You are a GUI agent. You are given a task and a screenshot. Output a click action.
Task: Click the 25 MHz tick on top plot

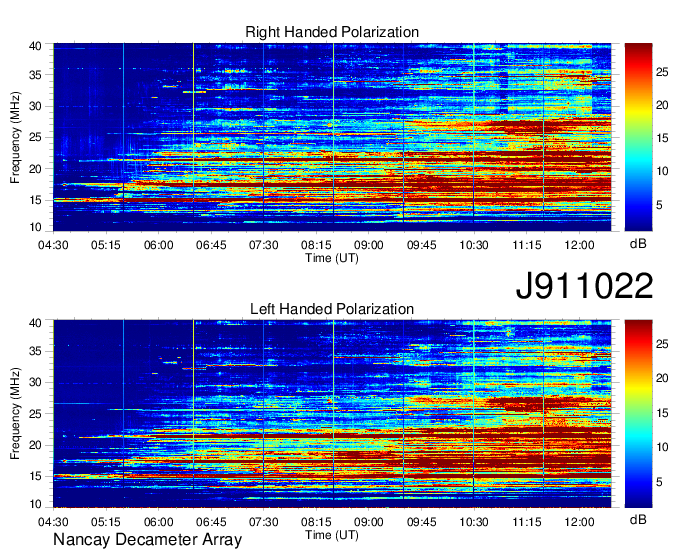click(35, 138)
